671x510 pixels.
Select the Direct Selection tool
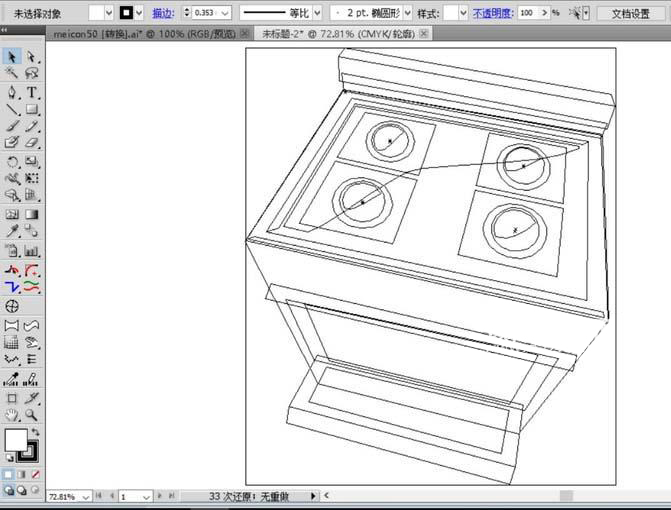[x=31, y=56]
